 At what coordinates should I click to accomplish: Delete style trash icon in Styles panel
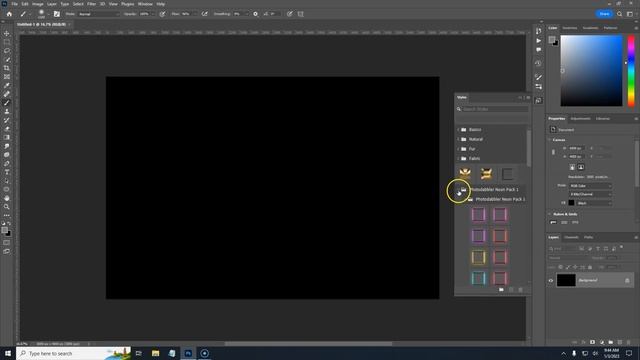click(x=520, y=290)
